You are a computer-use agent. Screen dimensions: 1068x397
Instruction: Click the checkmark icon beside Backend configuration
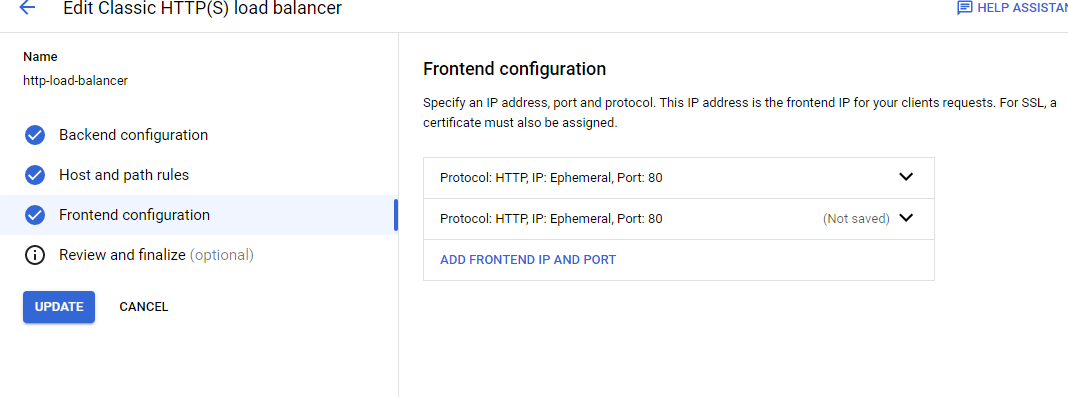(35, 136)
